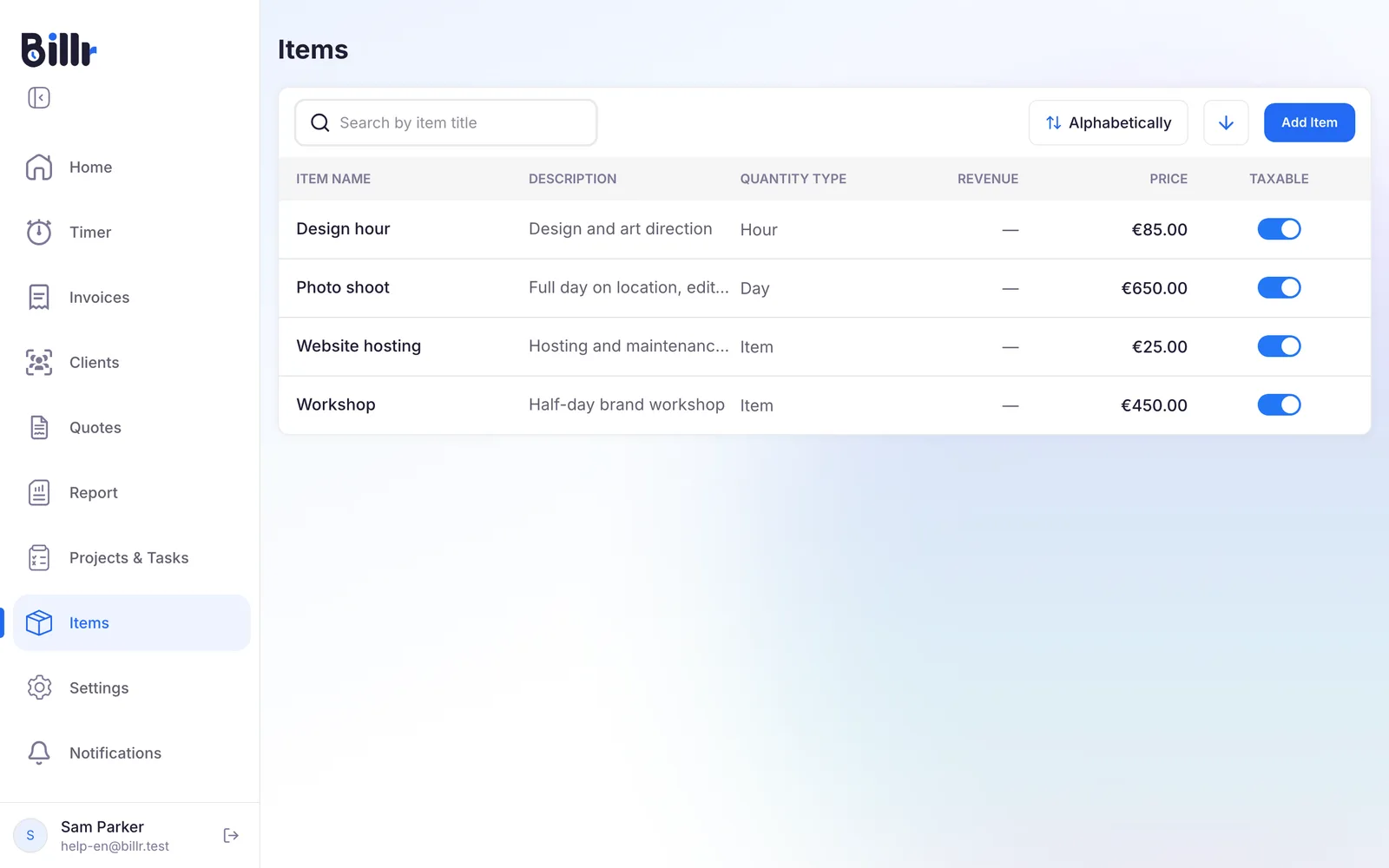
Task: Click the Hour quantity type cell
Action: pos(759,230)
